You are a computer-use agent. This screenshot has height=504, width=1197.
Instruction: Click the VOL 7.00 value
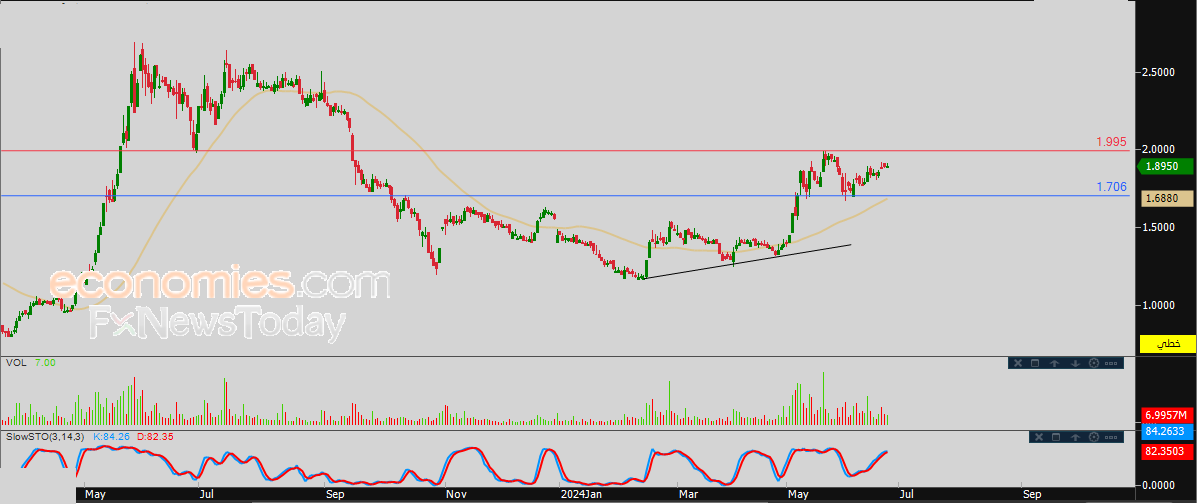pyautogui.click(x=45, y=363)
